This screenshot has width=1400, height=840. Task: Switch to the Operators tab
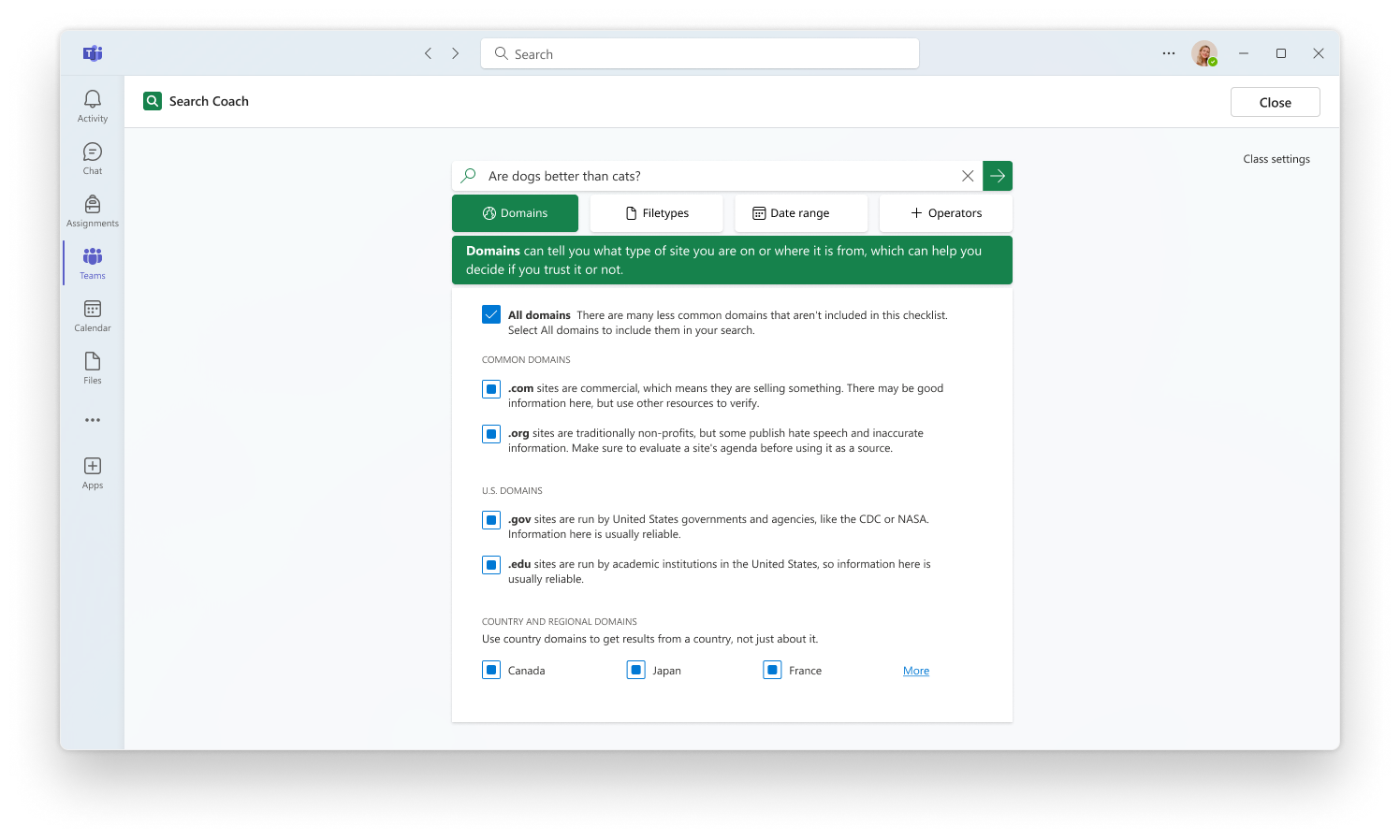(945, 212)
